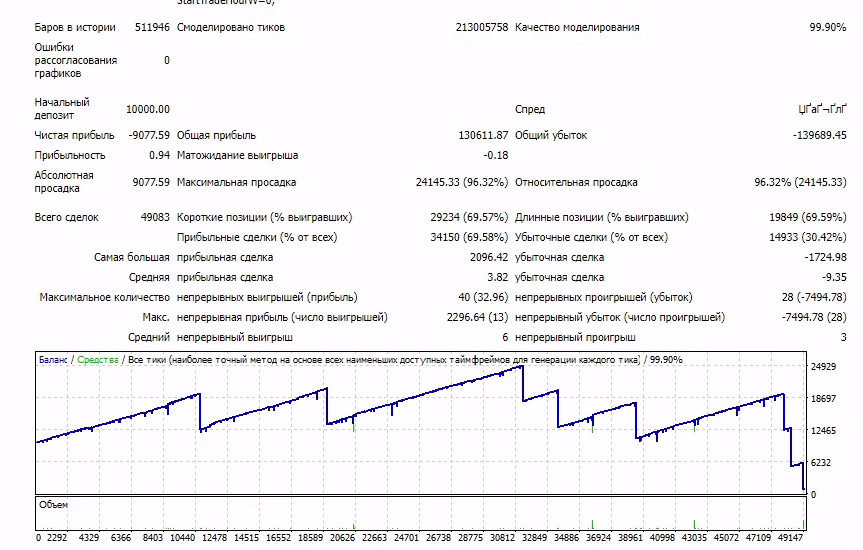Screen dimensions: 863x550
Task: Select the modeling quality value 99.90% at top right
Action: click(827, 27)
